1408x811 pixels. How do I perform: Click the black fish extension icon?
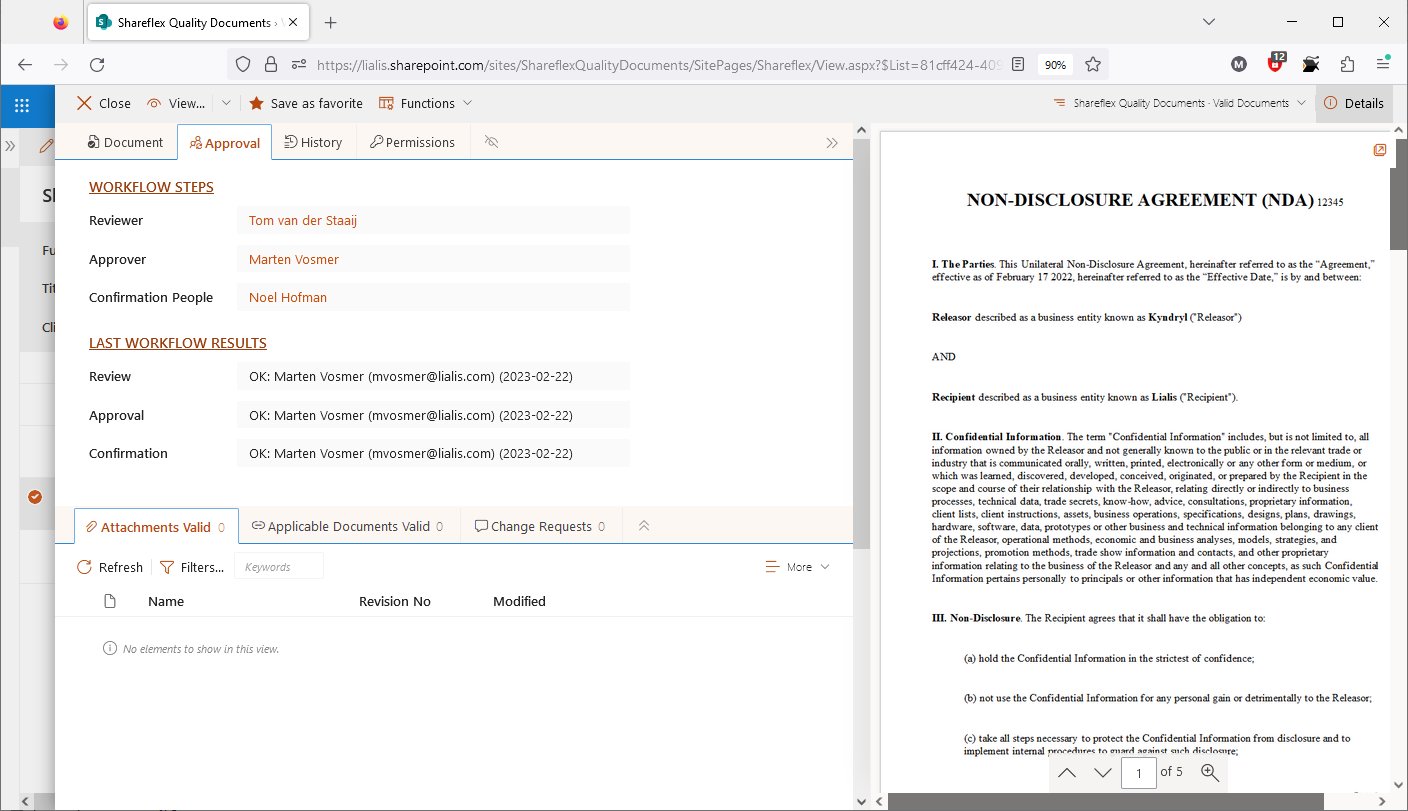1311,64
